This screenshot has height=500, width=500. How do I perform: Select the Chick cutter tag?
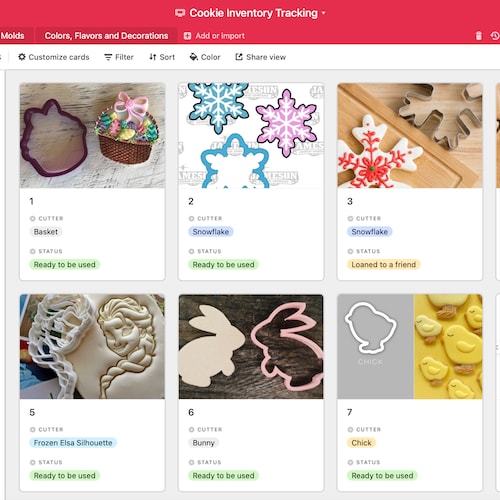click(x=361, y=443)
